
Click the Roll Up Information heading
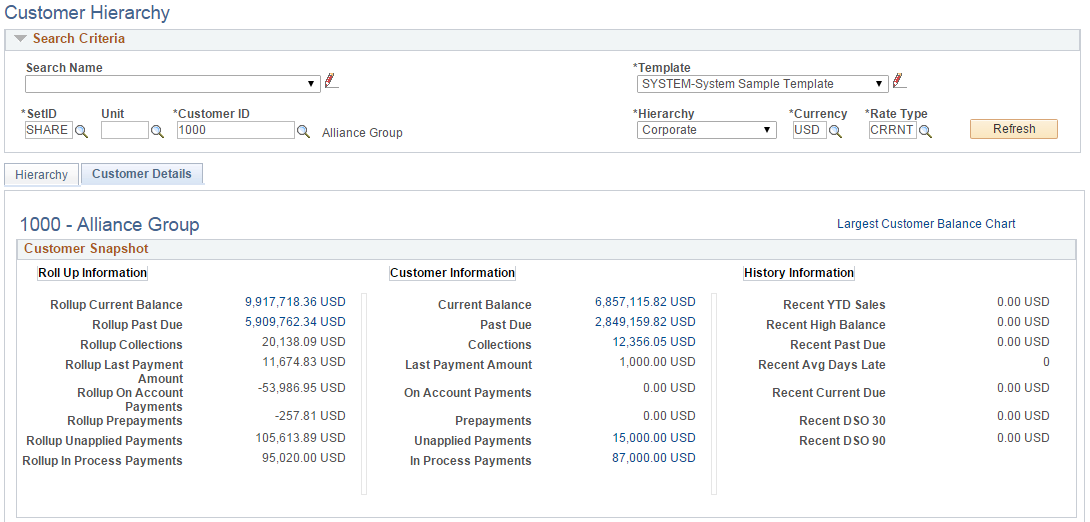pyautogui.click(x=92, y=273)
